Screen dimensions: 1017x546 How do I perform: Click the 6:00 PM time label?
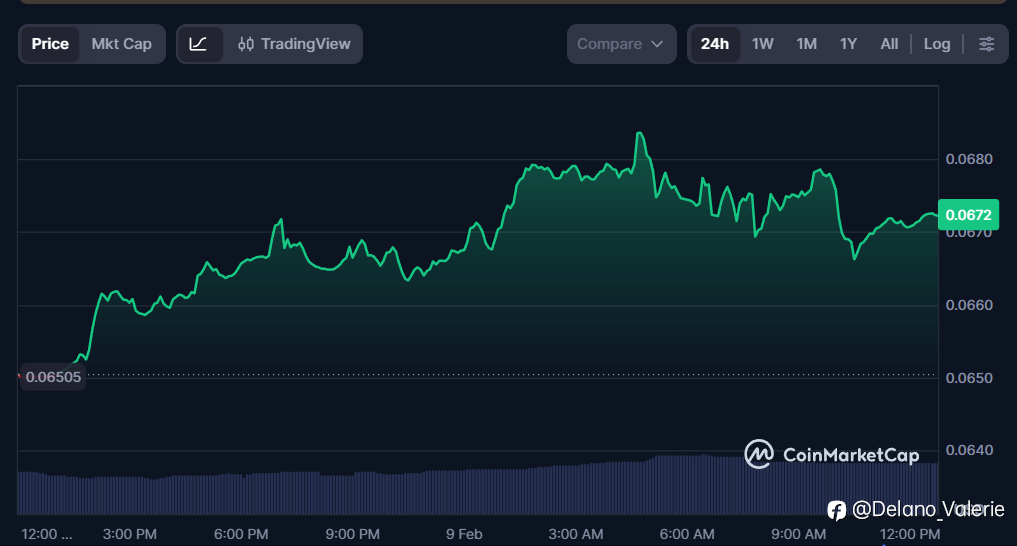pos(241,534)
